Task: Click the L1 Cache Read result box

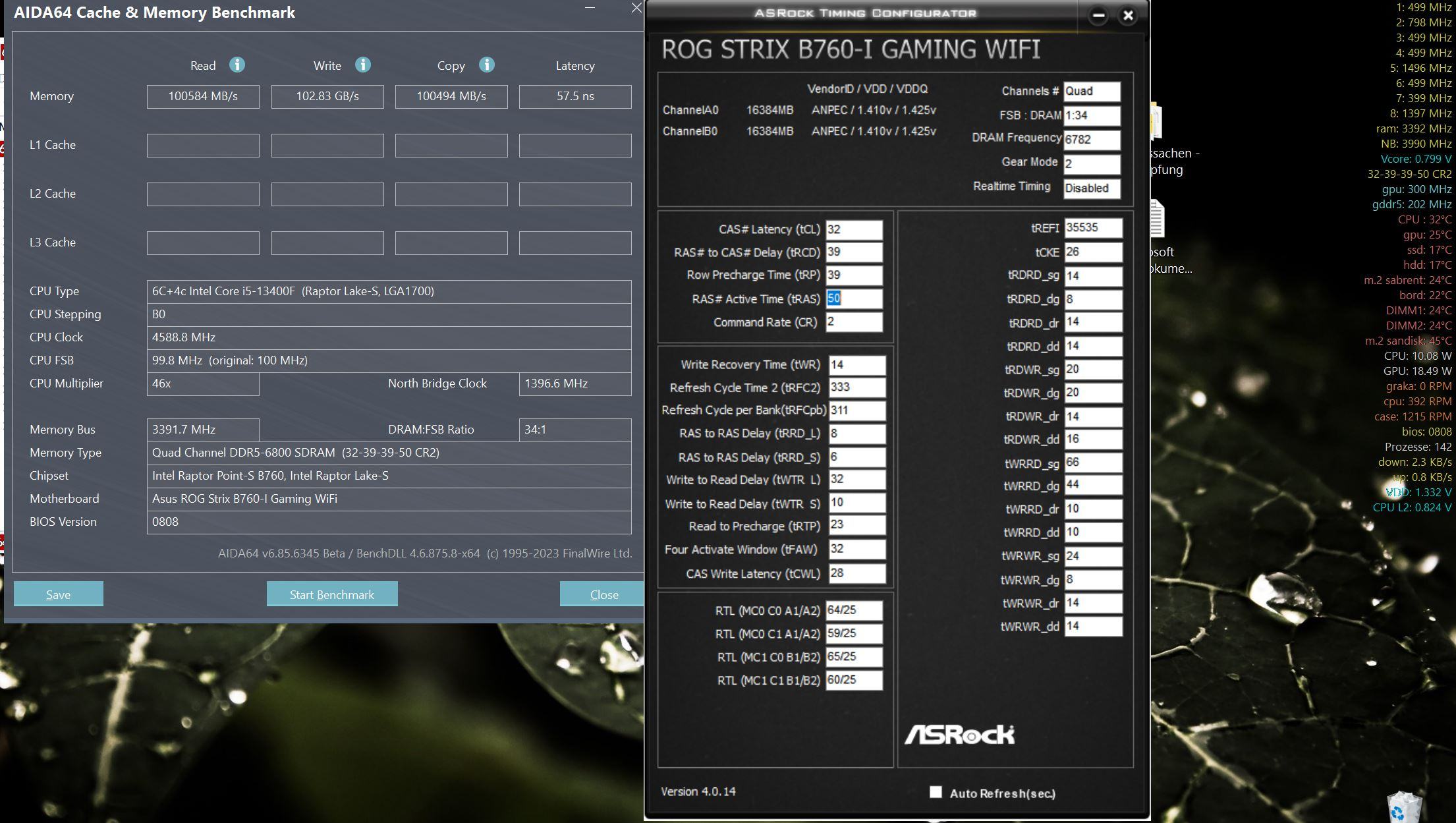Action: tap(203, 145)
